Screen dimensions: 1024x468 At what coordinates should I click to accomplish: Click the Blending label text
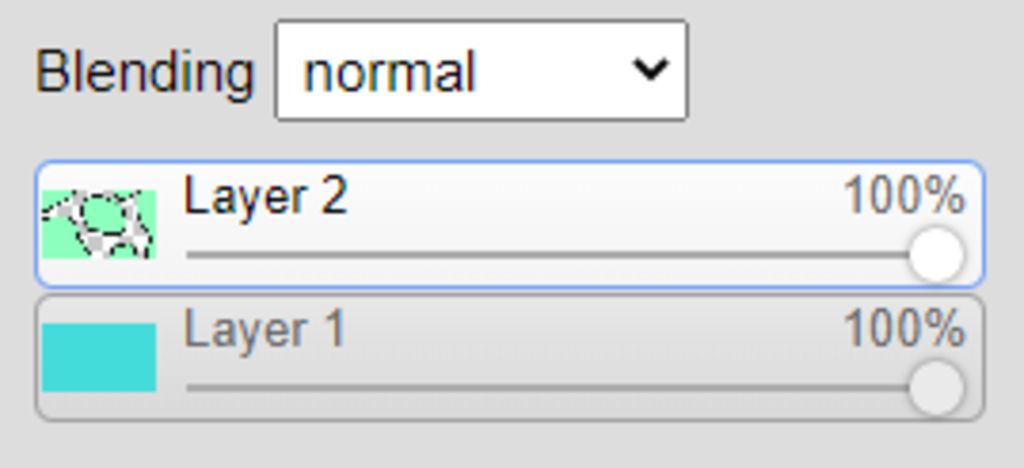pos(144,72)
